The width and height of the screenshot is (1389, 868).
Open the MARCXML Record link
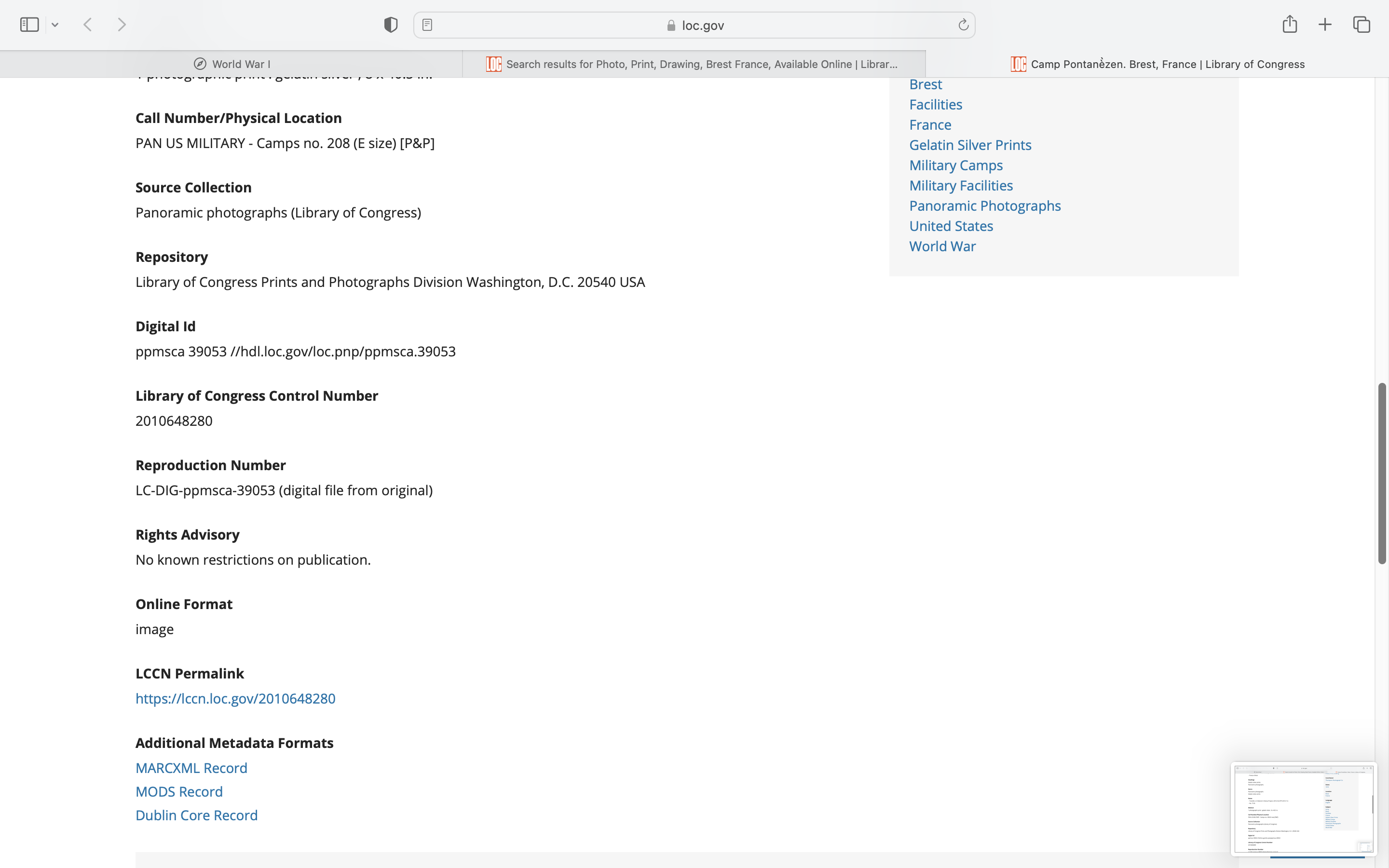(191, 768)
